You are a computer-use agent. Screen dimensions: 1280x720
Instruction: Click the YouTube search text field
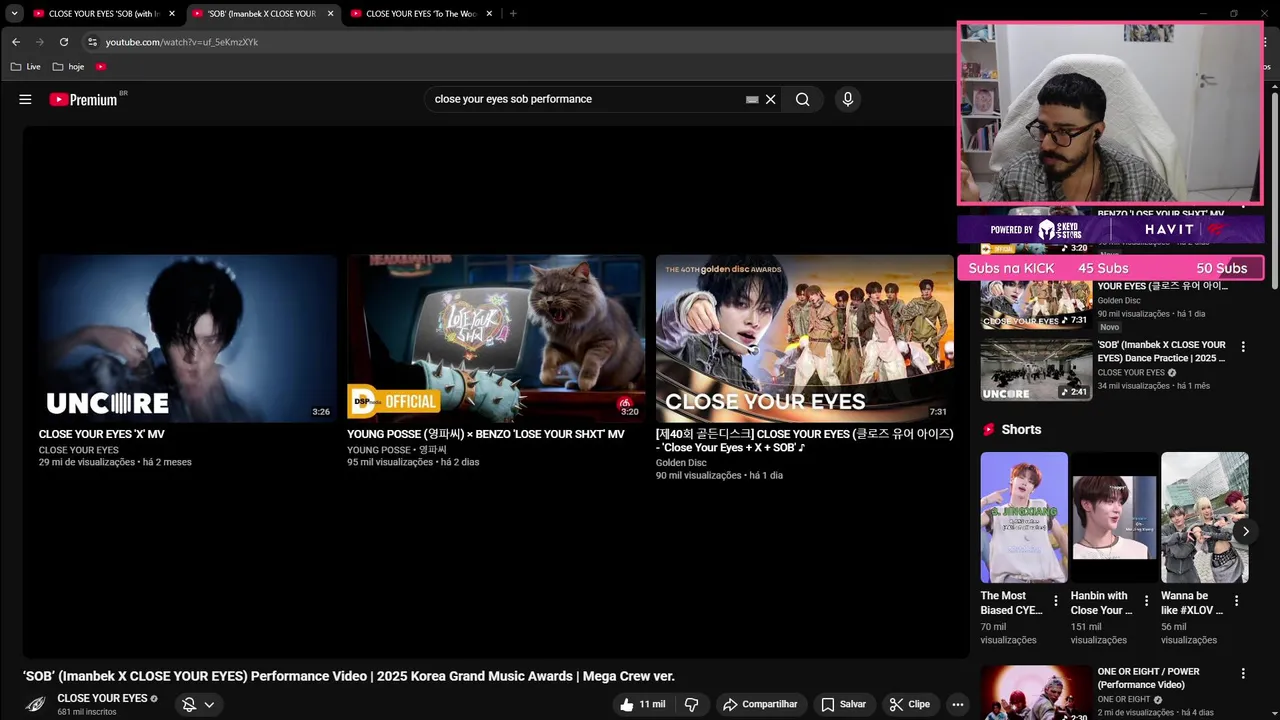click(x=588, y=99)
